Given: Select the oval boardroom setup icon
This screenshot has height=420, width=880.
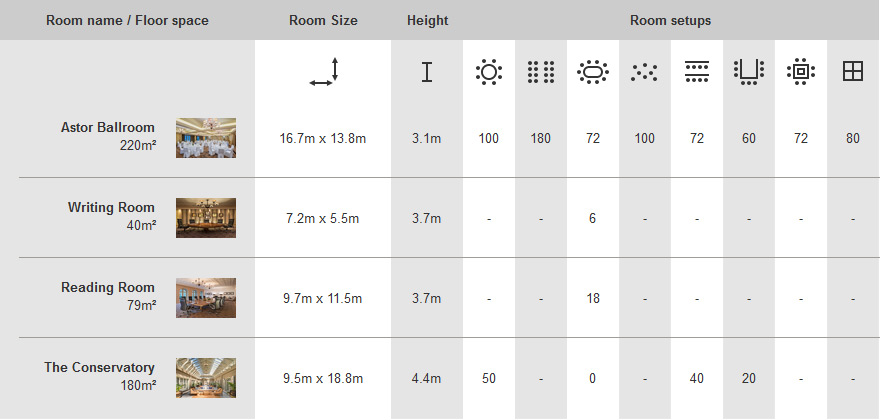Looking at the screenshot, I should click(x=593, y=72).
